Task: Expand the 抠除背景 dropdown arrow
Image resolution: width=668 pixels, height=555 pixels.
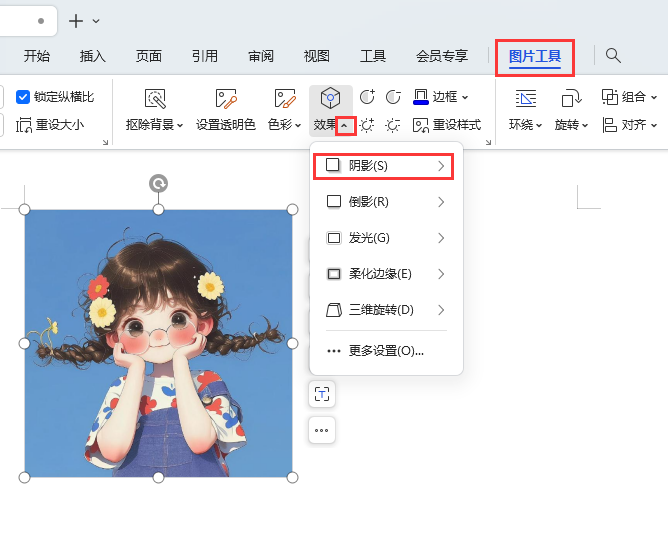Action: (180, 125)
